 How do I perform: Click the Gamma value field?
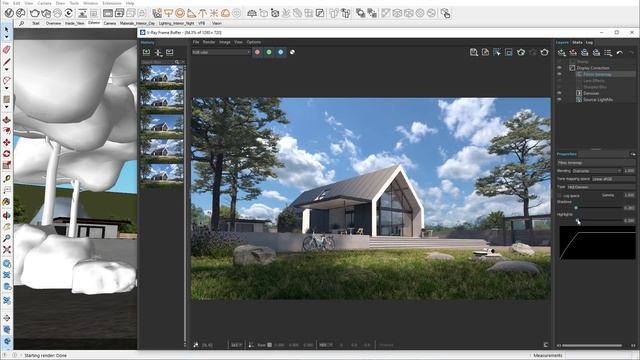629,195
